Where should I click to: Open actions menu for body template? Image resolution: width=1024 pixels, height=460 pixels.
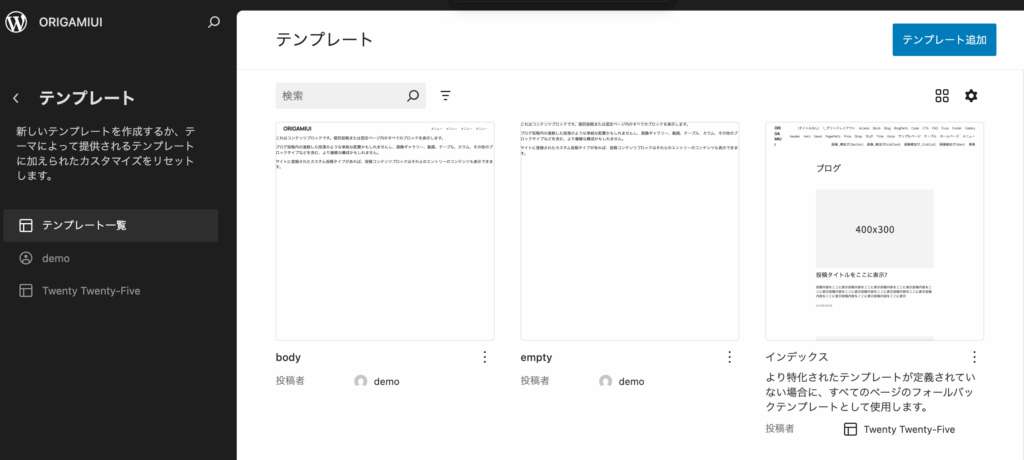click(x=485, y=357)
